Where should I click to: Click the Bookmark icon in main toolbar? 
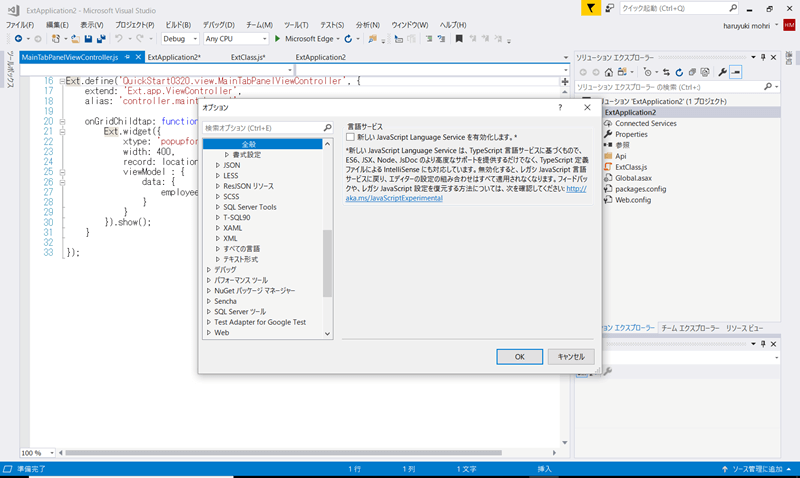click(x=459, y=39)
